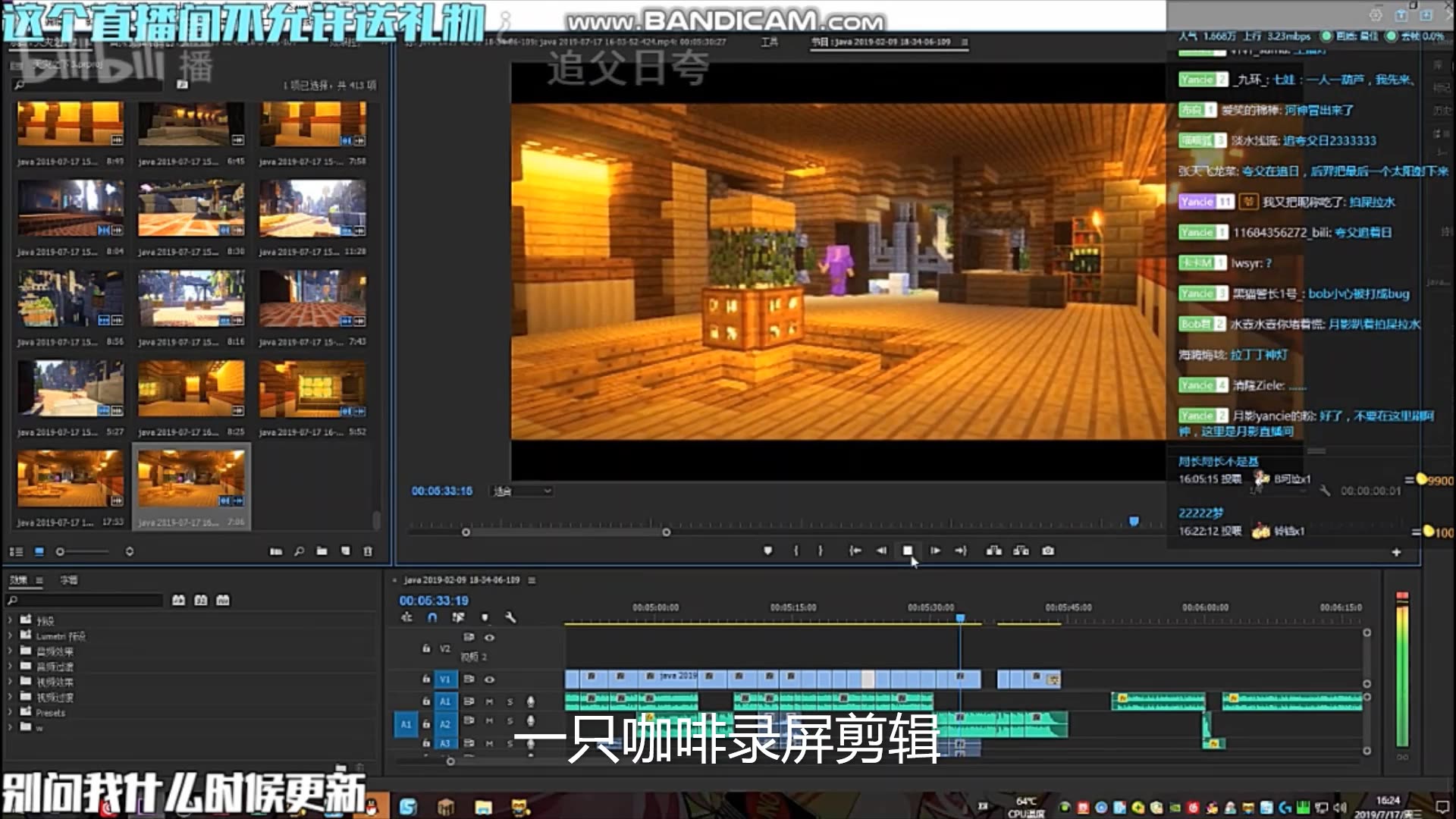
Task: Switch to the 效果 panel tab
Action: point(17,580)
